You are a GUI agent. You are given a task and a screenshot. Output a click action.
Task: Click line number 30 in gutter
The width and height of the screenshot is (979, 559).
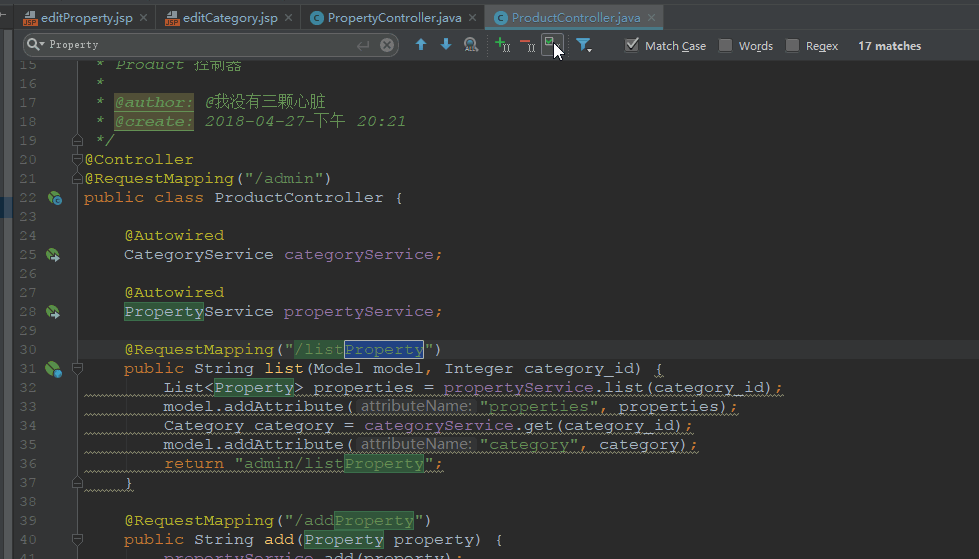click(x=27, y=349)
